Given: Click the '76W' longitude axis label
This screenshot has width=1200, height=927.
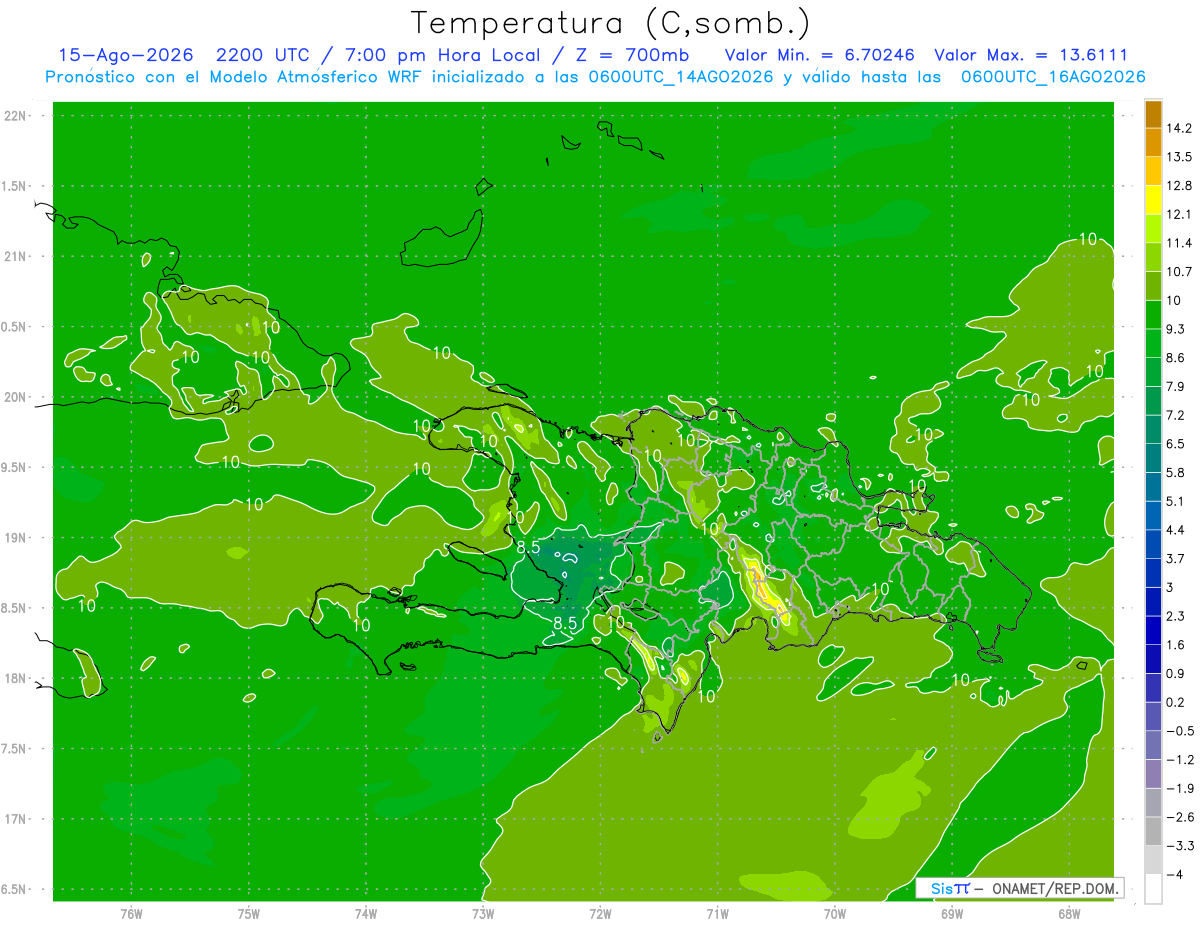Looking at the screenshot, I should tap(131, 913).
